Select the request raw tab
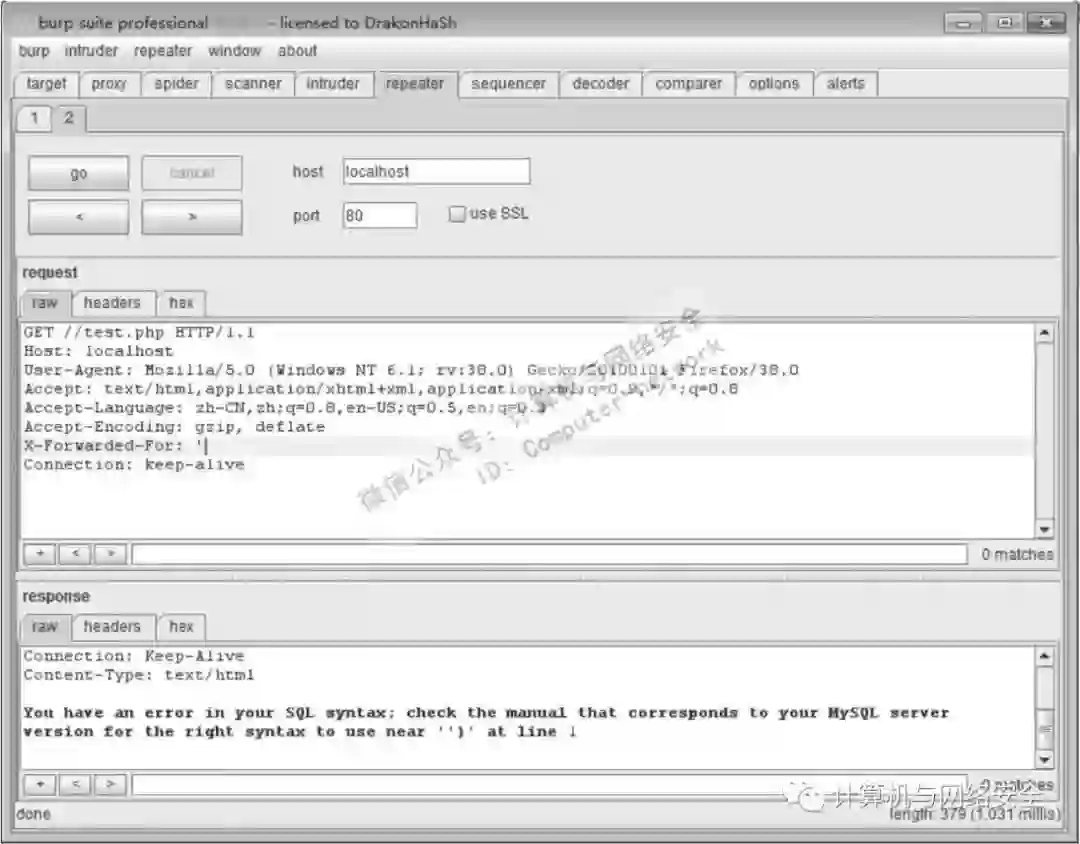This screenshot has height=844, width=1080. (x=44, y=303)
